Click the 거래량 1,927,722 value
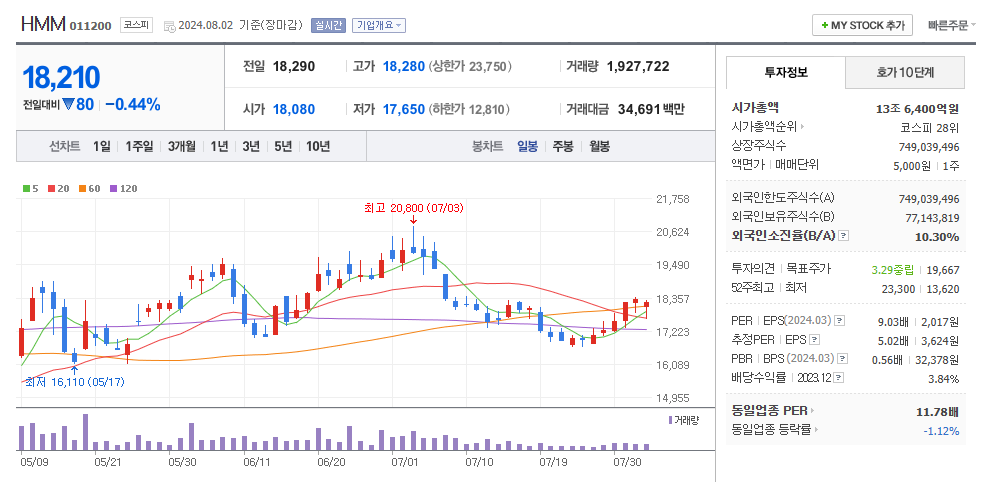987x482 pixels. click(638, 66)
